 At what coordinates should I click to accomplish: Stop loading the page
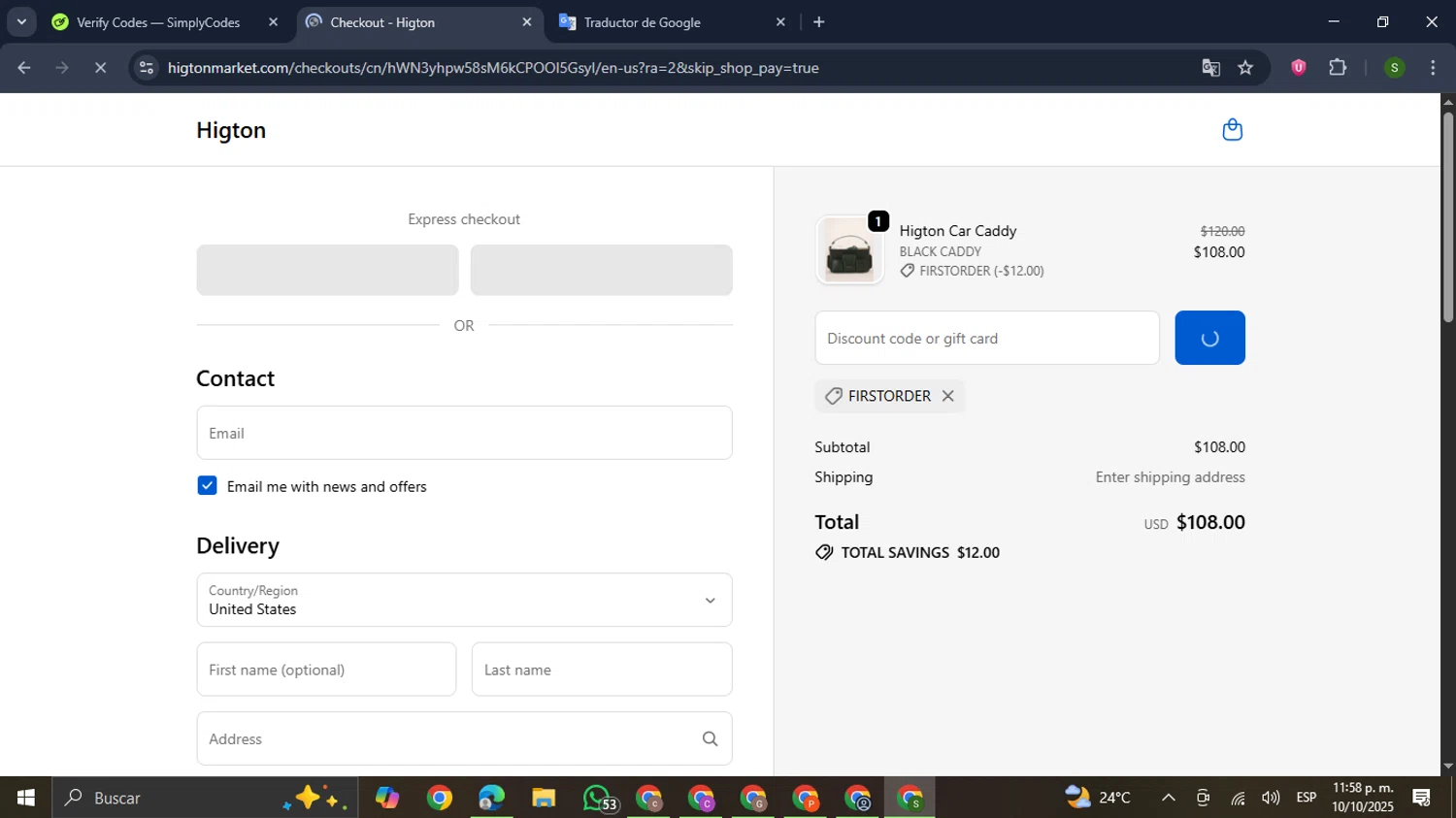pyautogui.click(x=100, y=68)
